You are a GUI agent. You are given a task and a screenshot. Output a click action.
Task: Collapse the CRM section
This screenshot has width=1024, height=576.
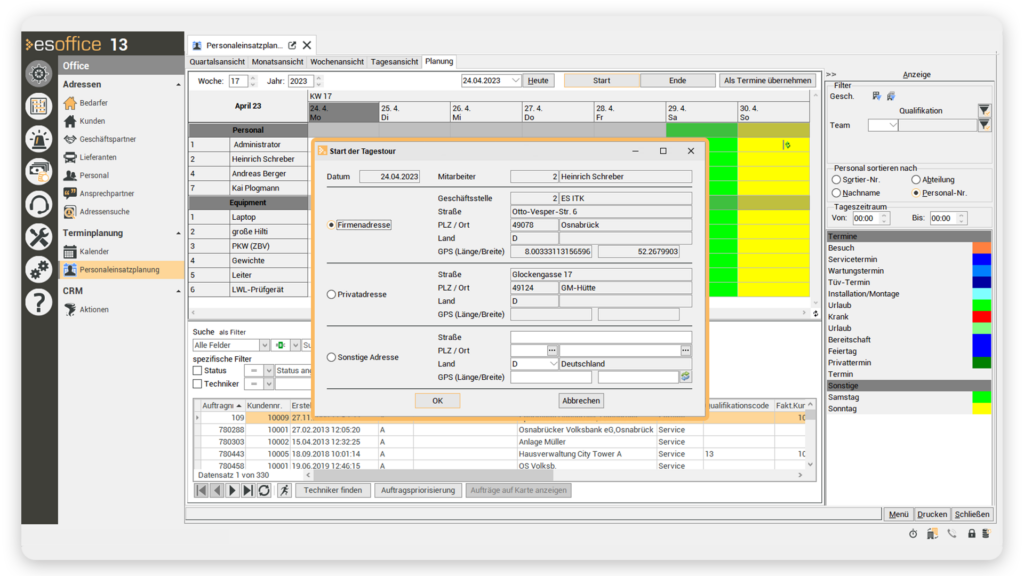click(x=178, y=291)
